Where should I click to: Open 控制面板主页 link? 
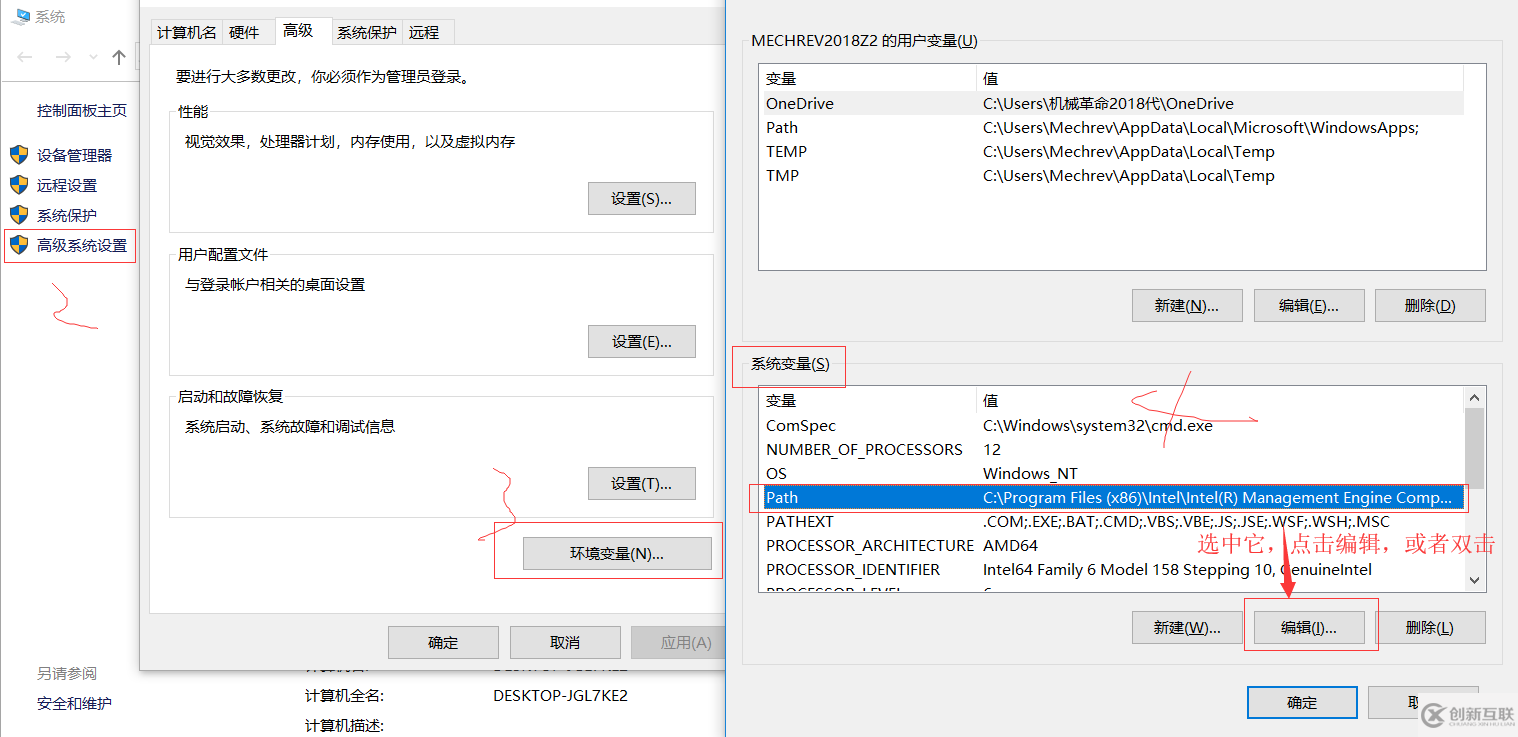pyautogui.click(x=80, y=110)
